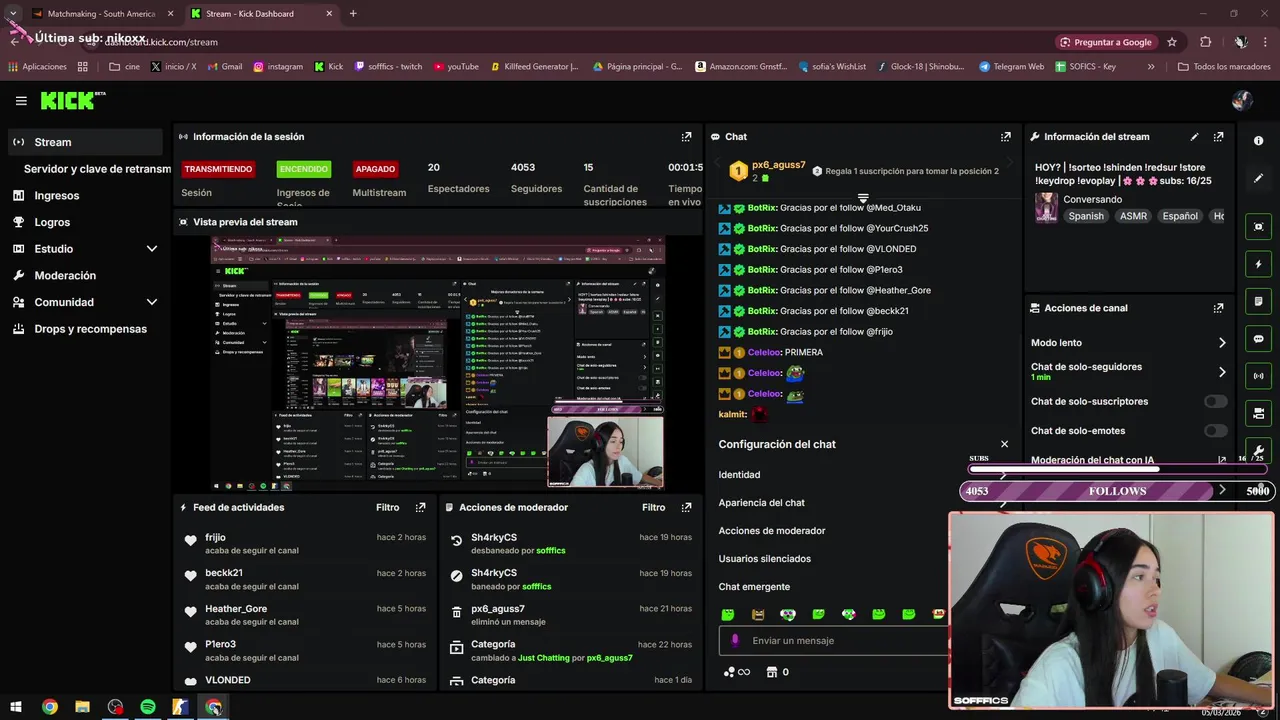Click the Spanish stream tag
1280x720 pixels.
click(1085, 216)
